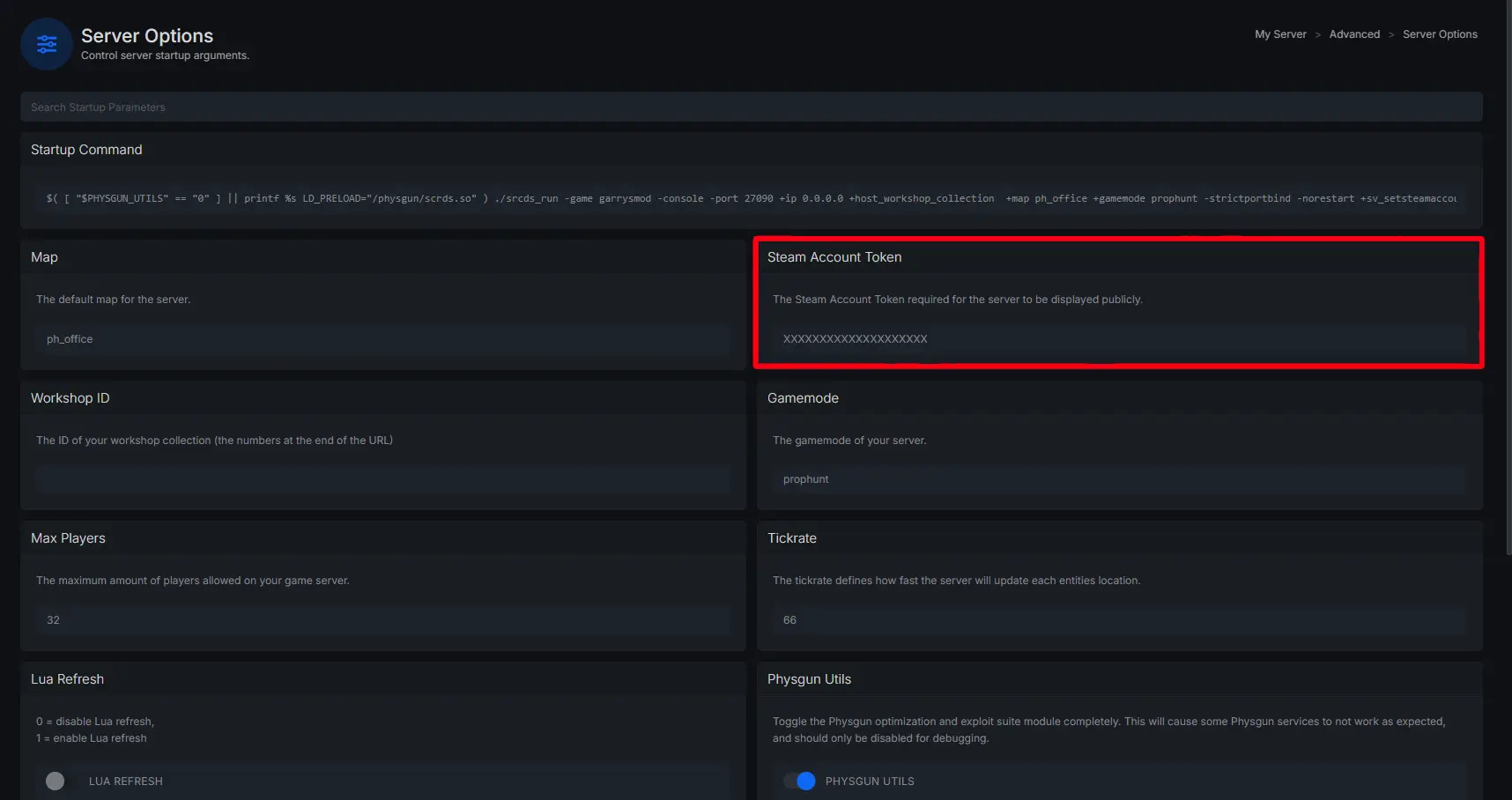The width and height of the screenshot is (1512, 800).
Task: Click the Steam Account Token heading
Action: click(834, 257)
